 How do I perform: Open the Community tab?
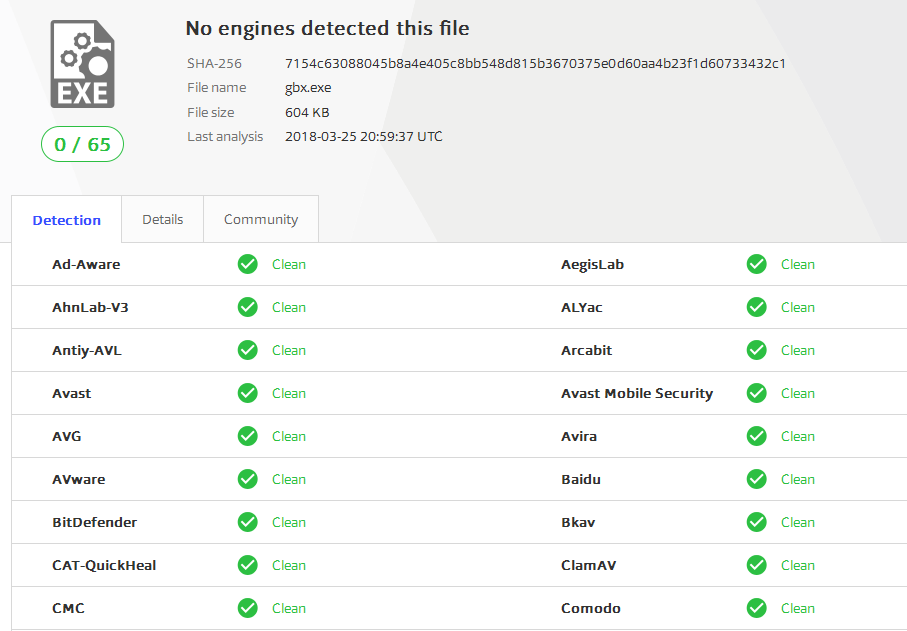(261, 219)
